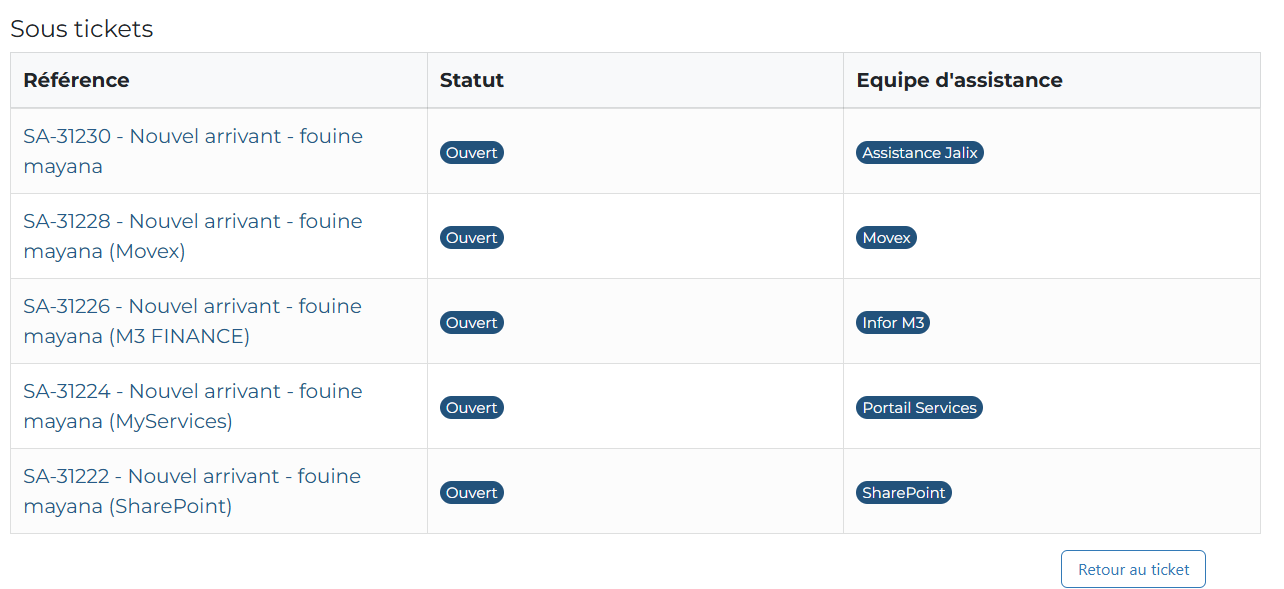Image resolution: width=1284 pixels, height=589 pixels.
Task: Open ticket SA-31222 SharePoint link
Action: click(192, 491)
